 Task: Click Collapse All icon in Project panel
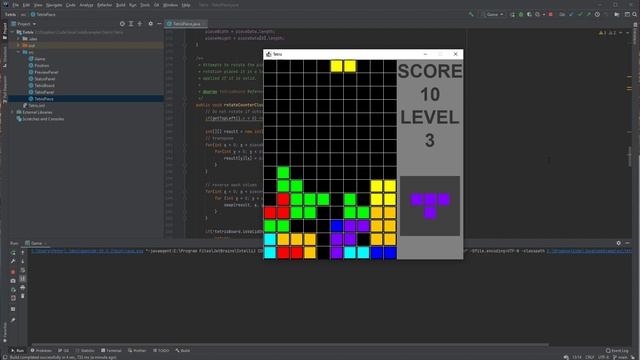pyautogui.click(x=140, y=24)
